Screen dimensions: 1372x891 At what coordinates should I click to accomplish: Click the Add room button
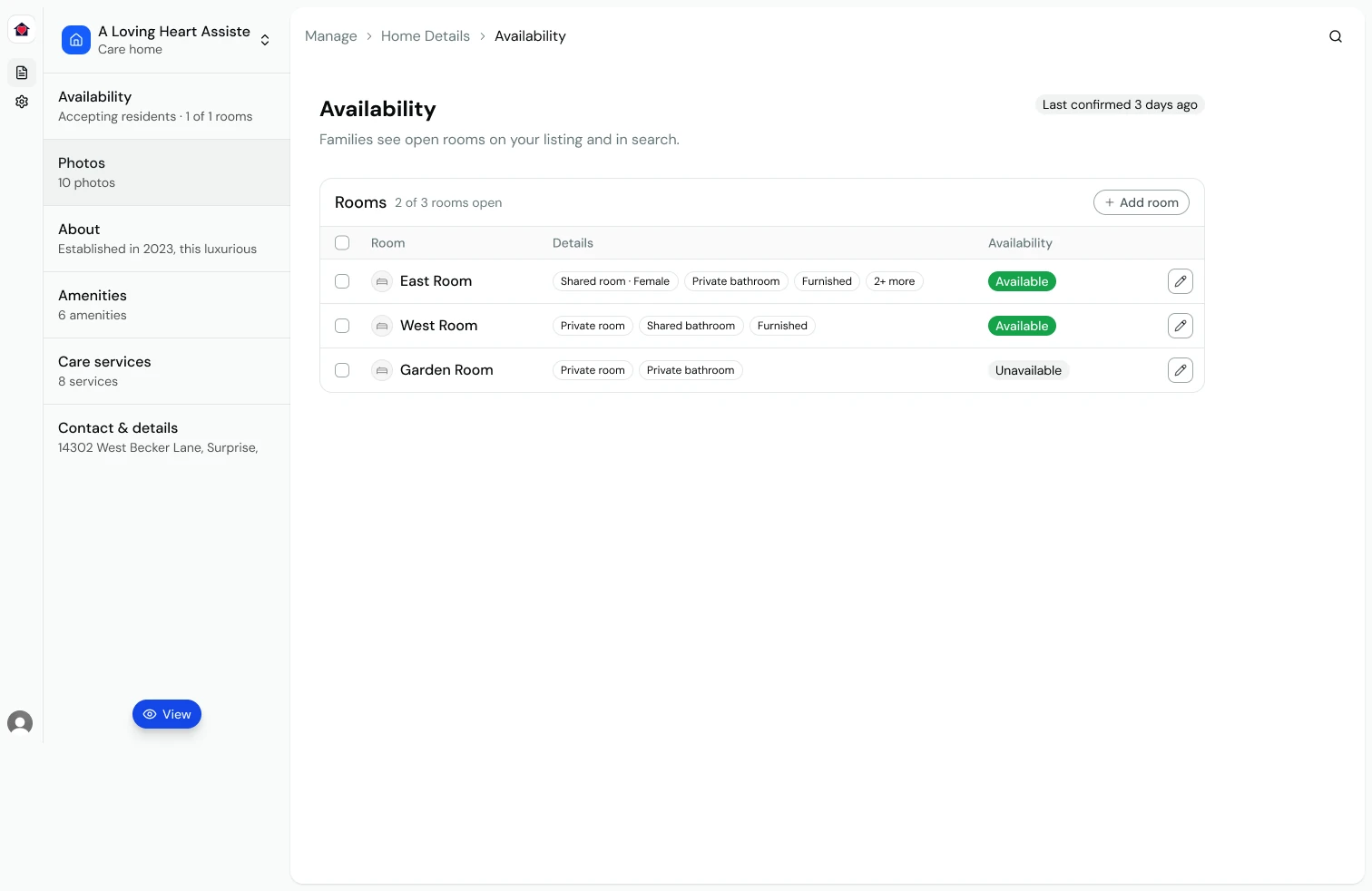point(1142,202)
